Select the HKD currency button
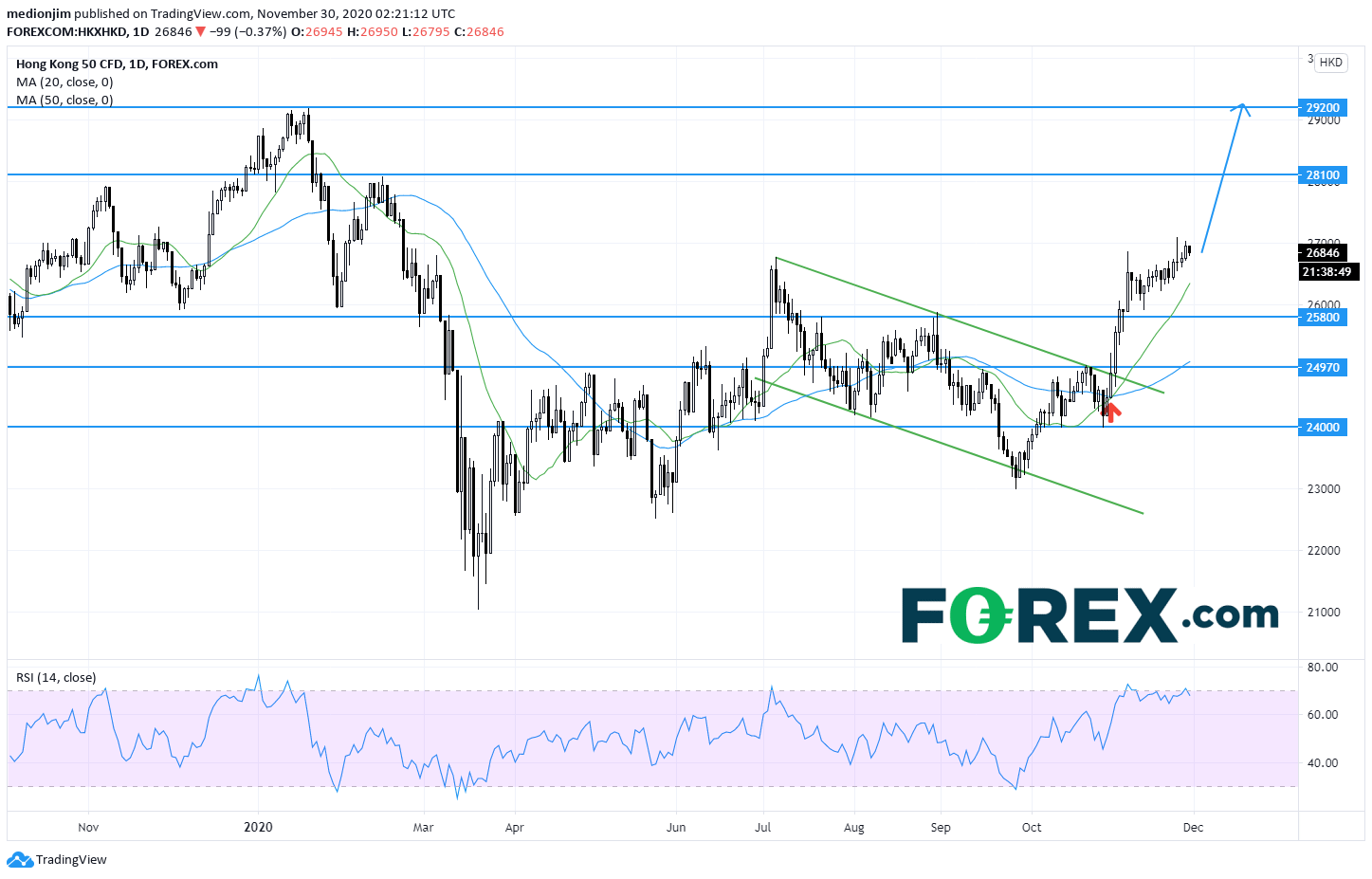This screenshot has height=879, width=1372. 1330,63
